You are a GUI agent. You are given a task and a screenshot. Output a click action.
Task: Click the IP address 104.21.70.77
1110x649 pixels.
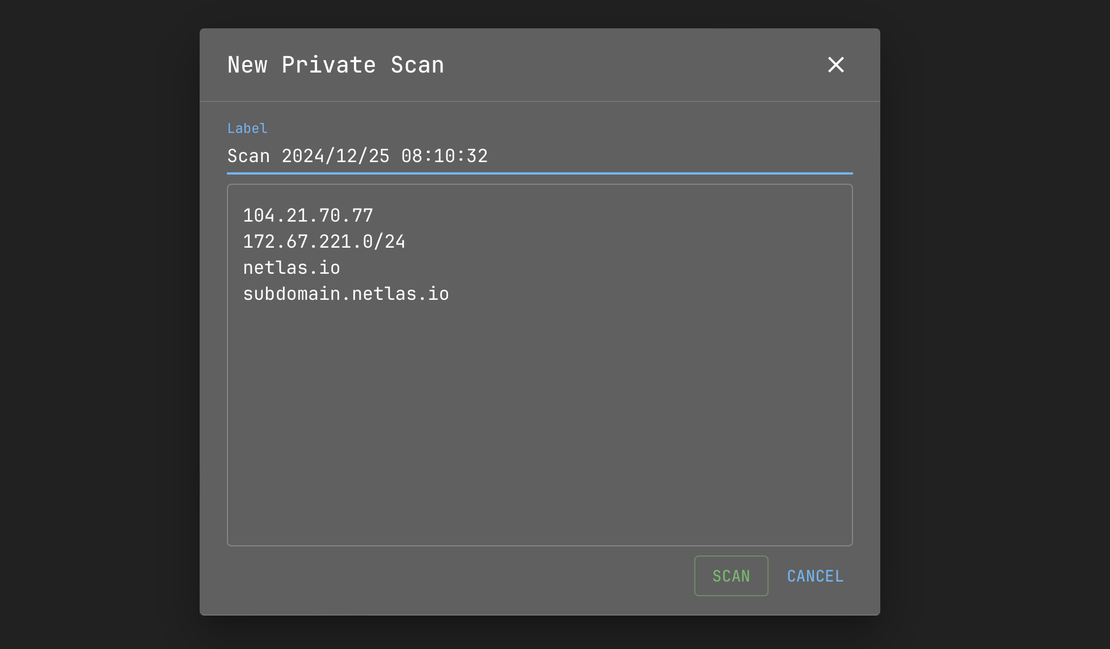(307, 214)
